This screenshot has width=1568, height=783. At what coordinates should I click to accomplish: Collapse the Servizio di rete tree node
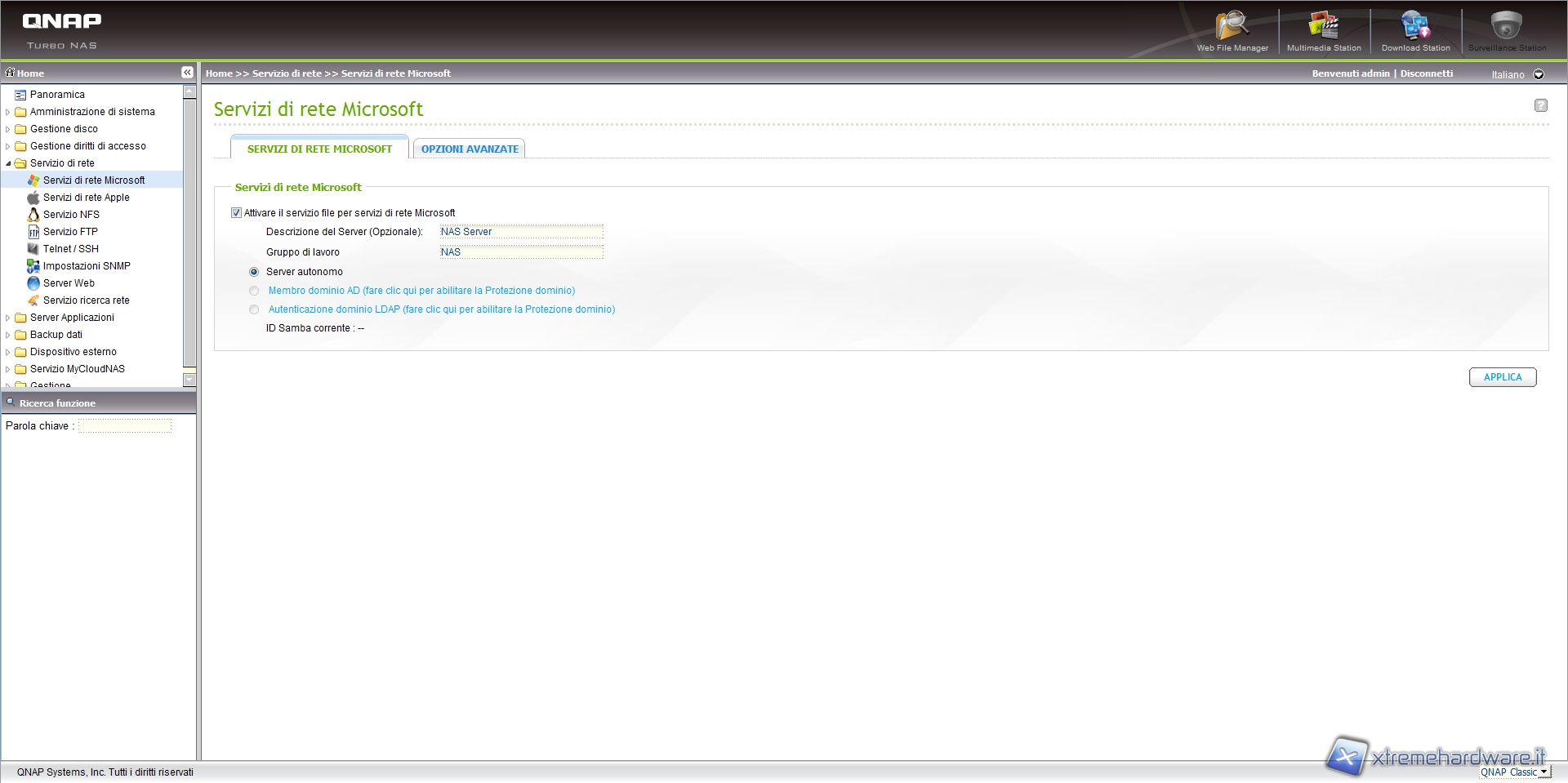pyautogui.click(x=8, y=163)
